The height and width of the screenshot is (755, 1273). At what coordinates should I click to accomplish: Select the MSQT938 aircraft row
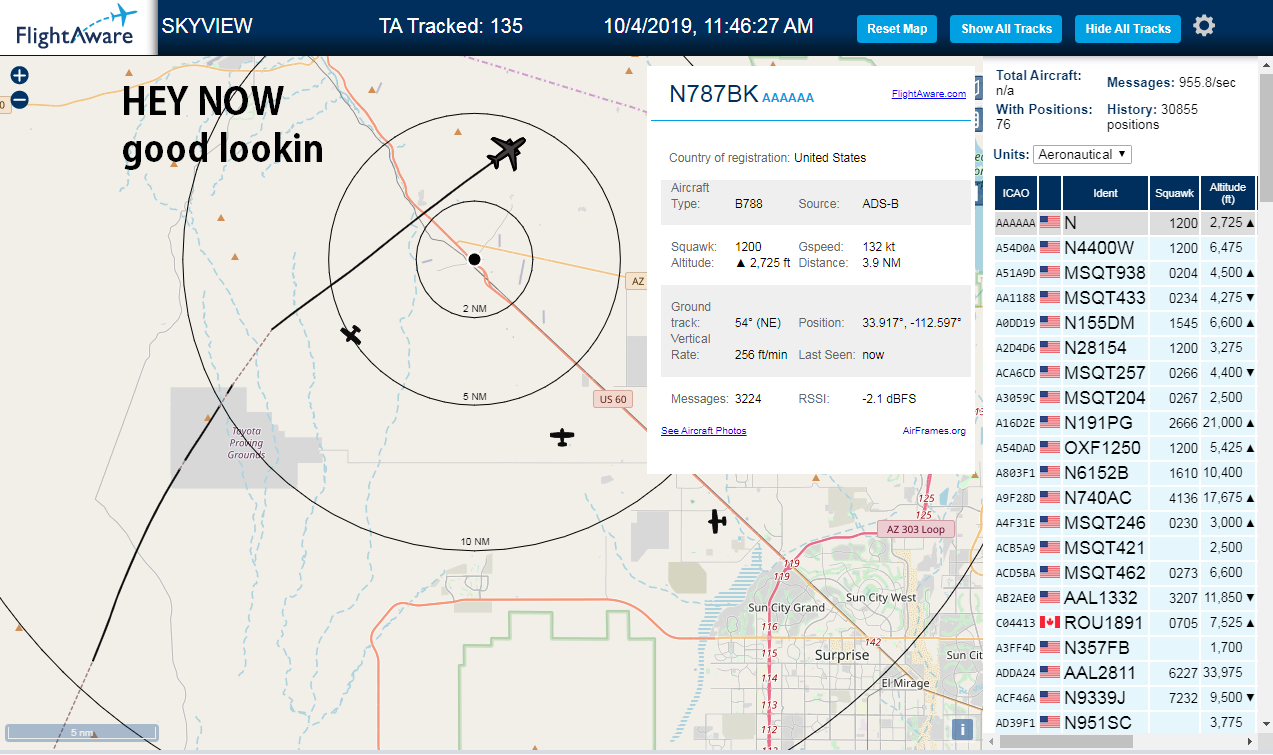coord(1125,273)
